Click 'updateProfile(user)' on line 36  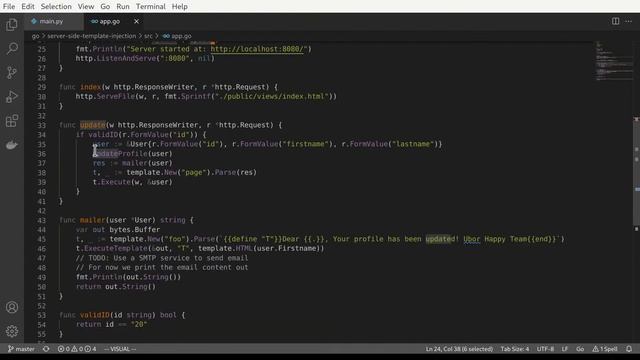coord(133,153)
